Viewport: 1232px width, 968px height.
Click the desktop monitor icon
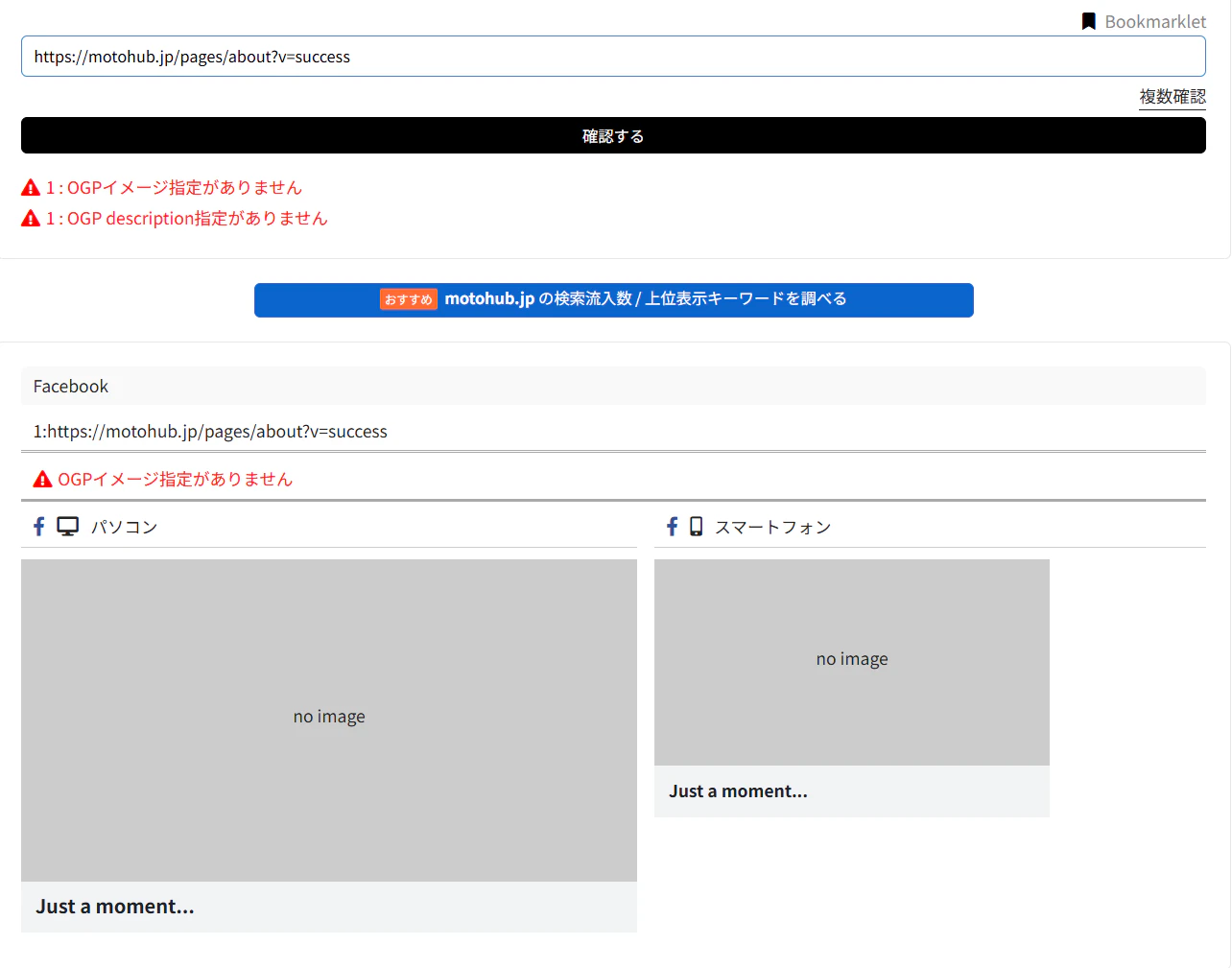pyautogui.click(x=67, y=527)
